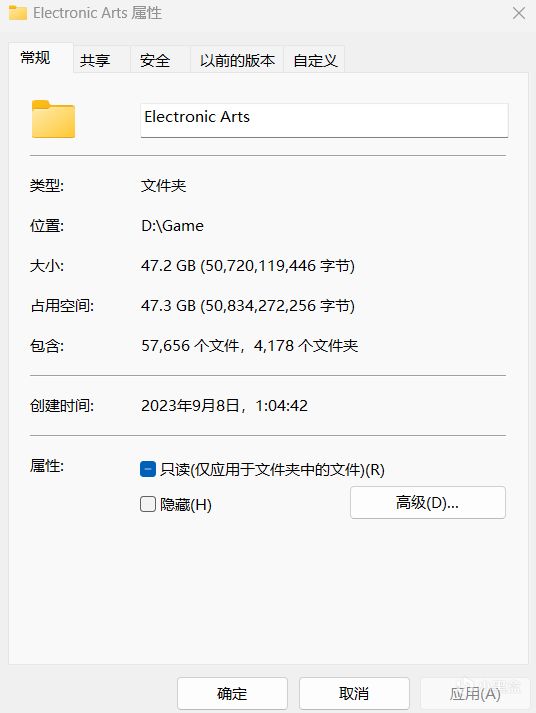Click the Electronic Arts folder name field
The image size is (536, 713).
pyautogui.click(x=324, y=120)
